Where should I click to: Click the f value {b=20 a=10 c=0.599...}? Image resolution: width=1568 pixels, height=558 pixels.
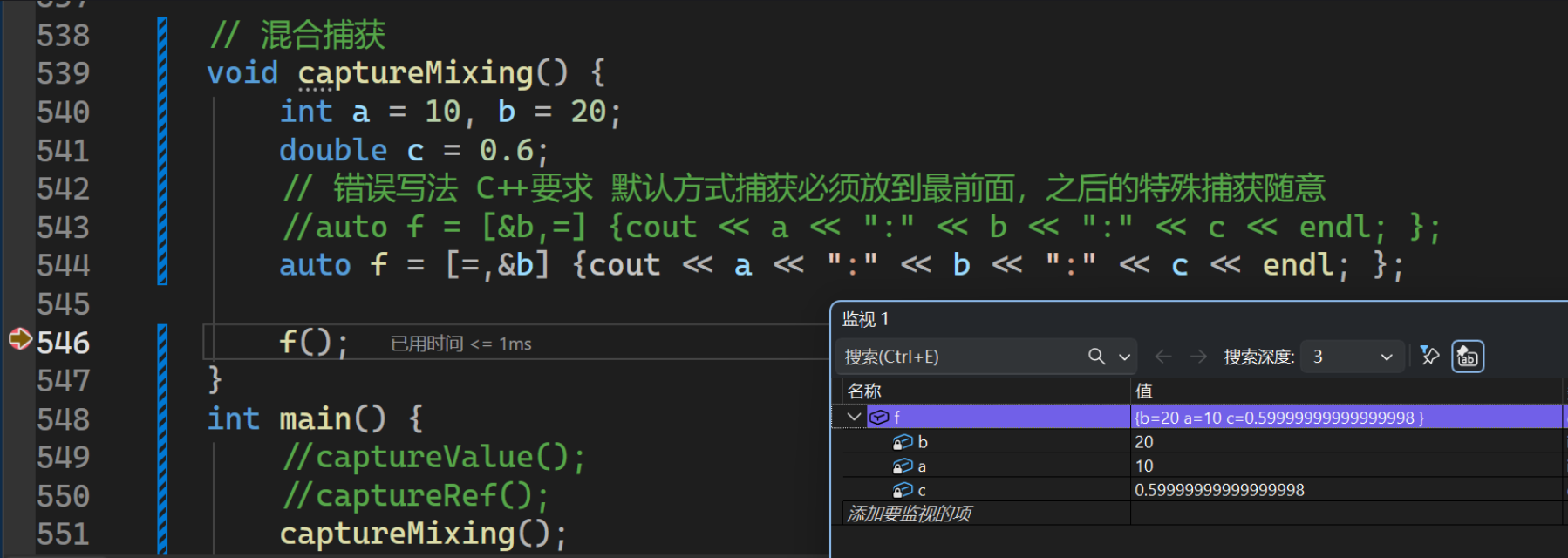pos(1278,418)
